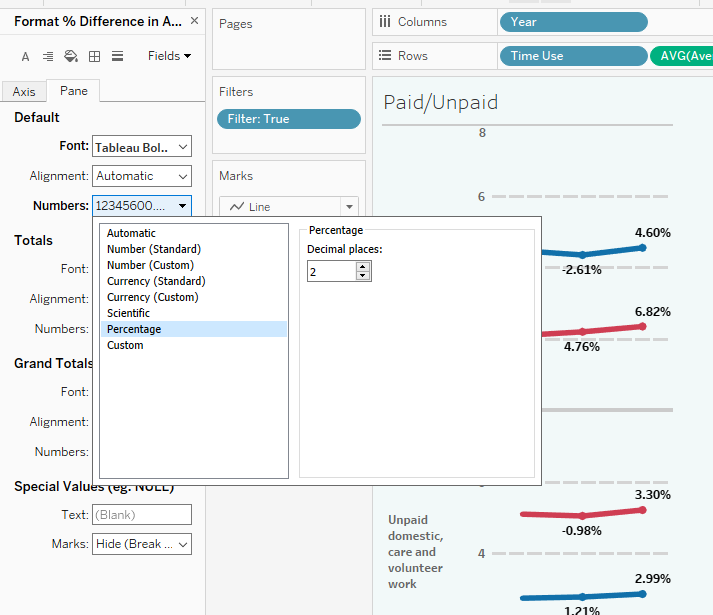
Task: Open the Borders grid icon
Action: coord(95,56)
